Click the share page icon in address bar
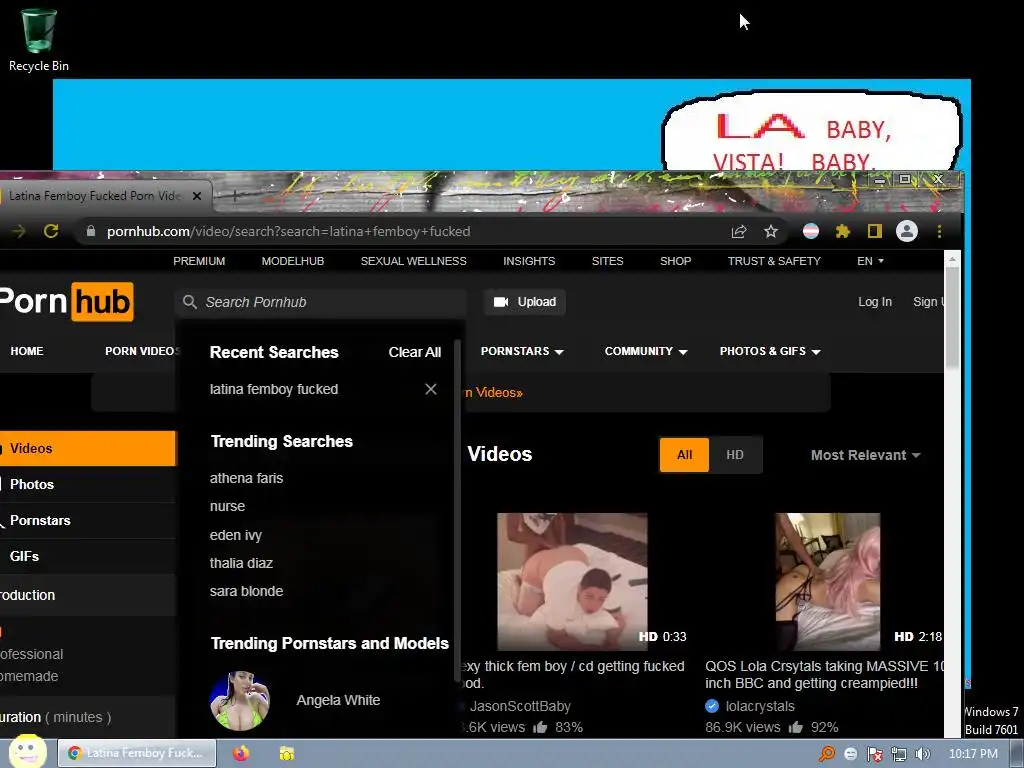This screenshot has height=768, width=1024. coord(739,231)
